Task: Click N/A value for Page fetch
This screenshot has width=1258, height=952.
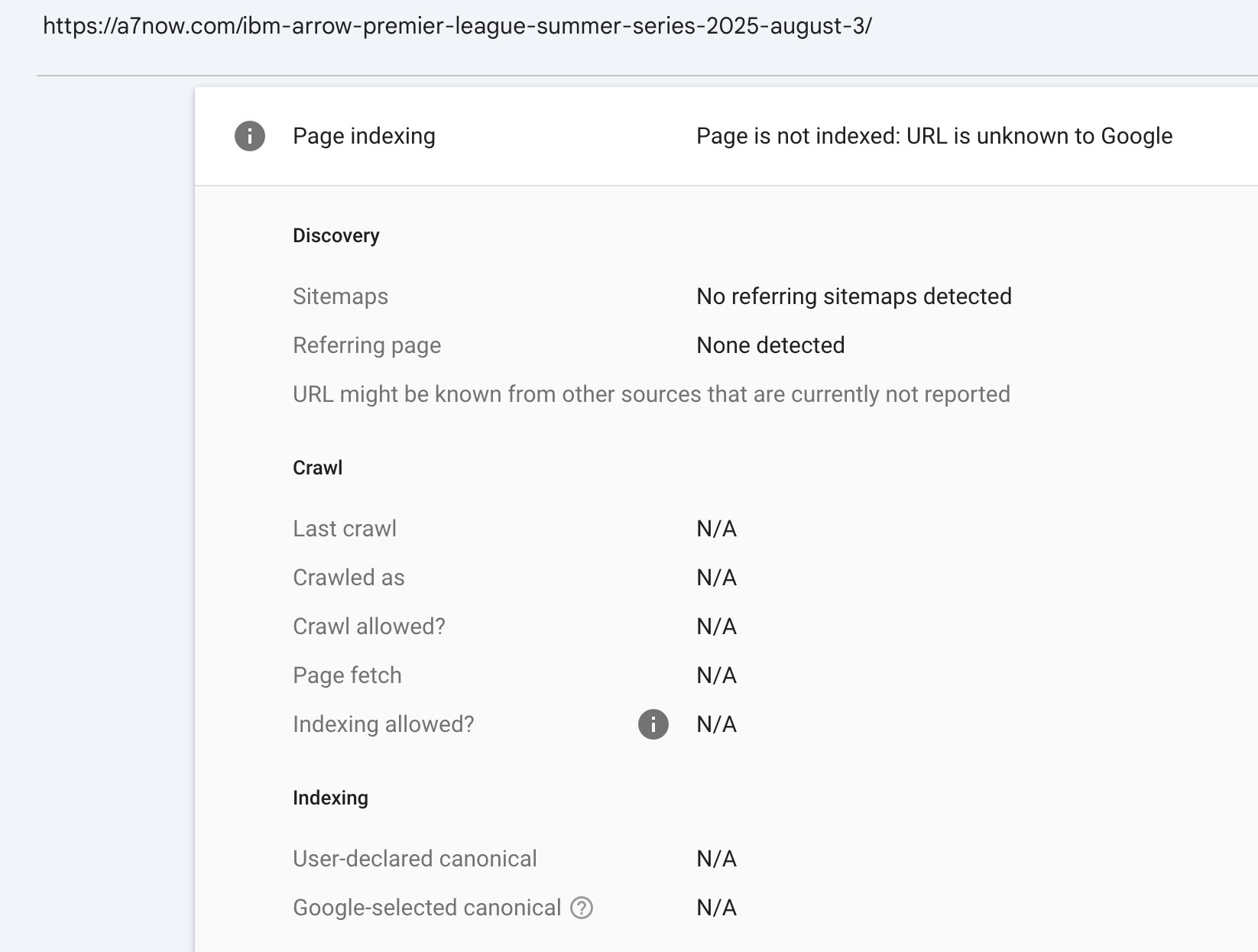Action: [716, 675]
